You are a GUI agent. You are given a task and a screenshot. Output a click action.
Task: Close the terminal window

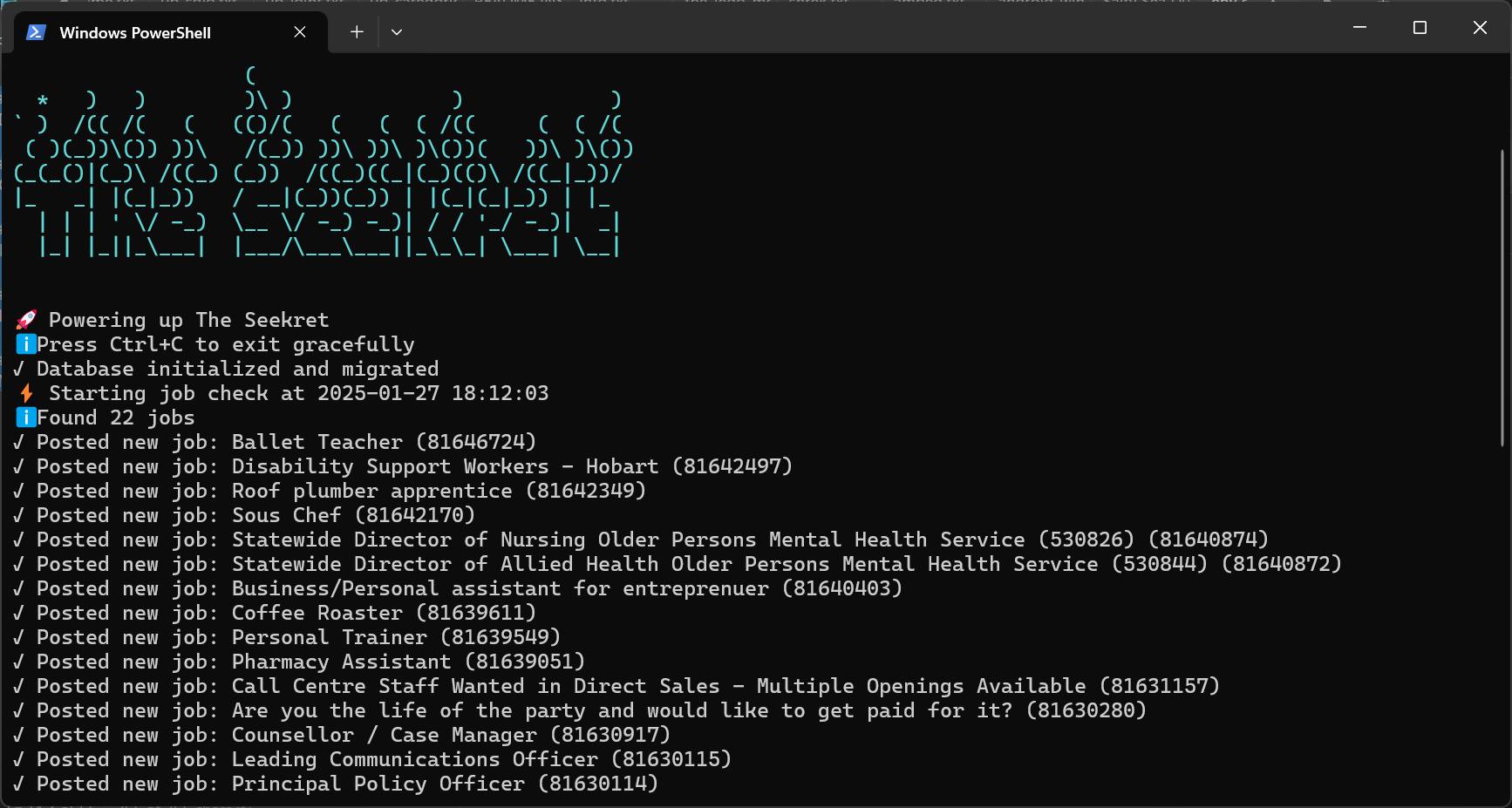pos(1480,28)
